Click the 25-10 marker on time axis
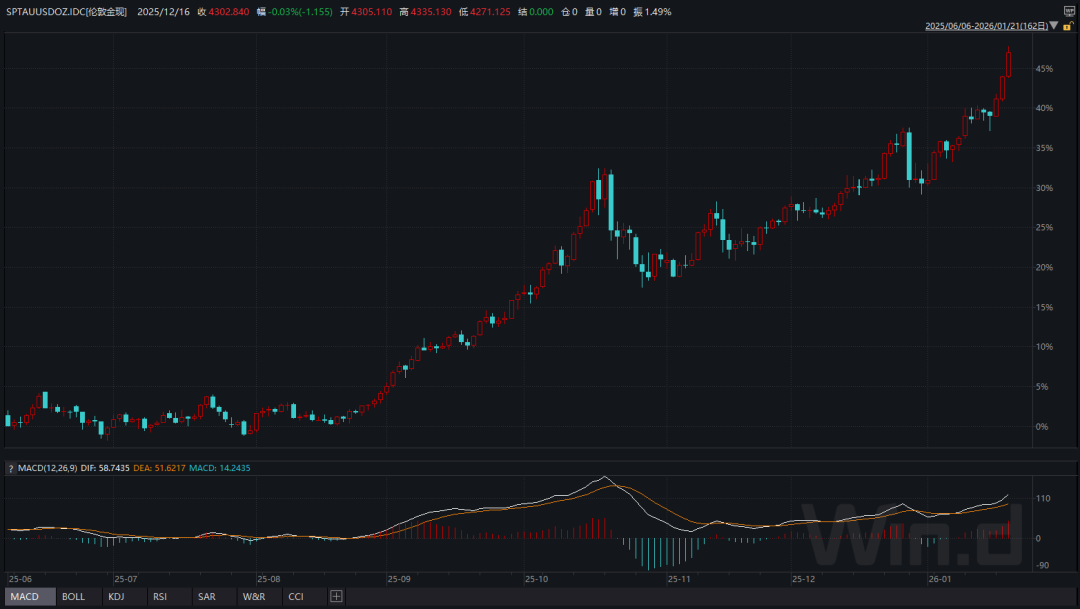The image size is (1080, 609). click(536, 579)
